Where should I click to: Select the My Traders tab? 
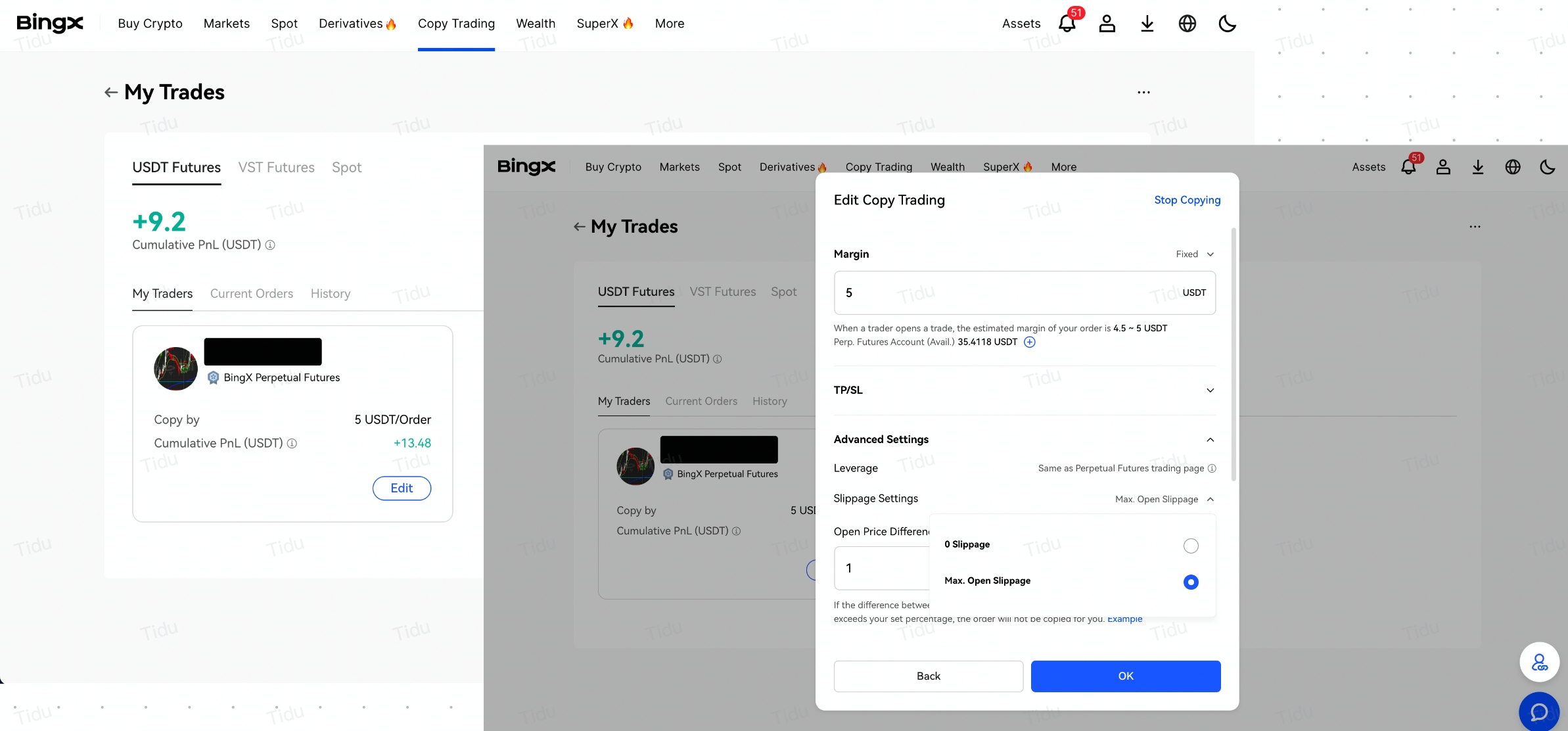point(162,294)
